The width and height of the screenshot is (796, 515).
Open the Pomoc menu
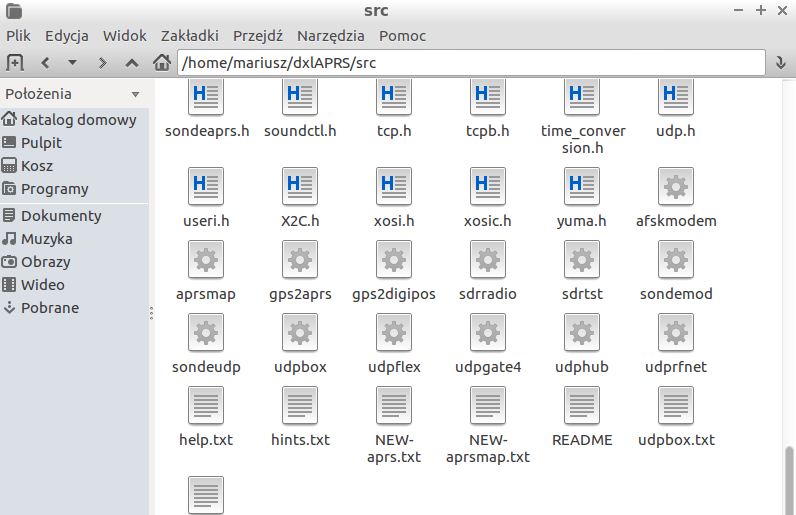pyautogui.click(x=403, y=36)
